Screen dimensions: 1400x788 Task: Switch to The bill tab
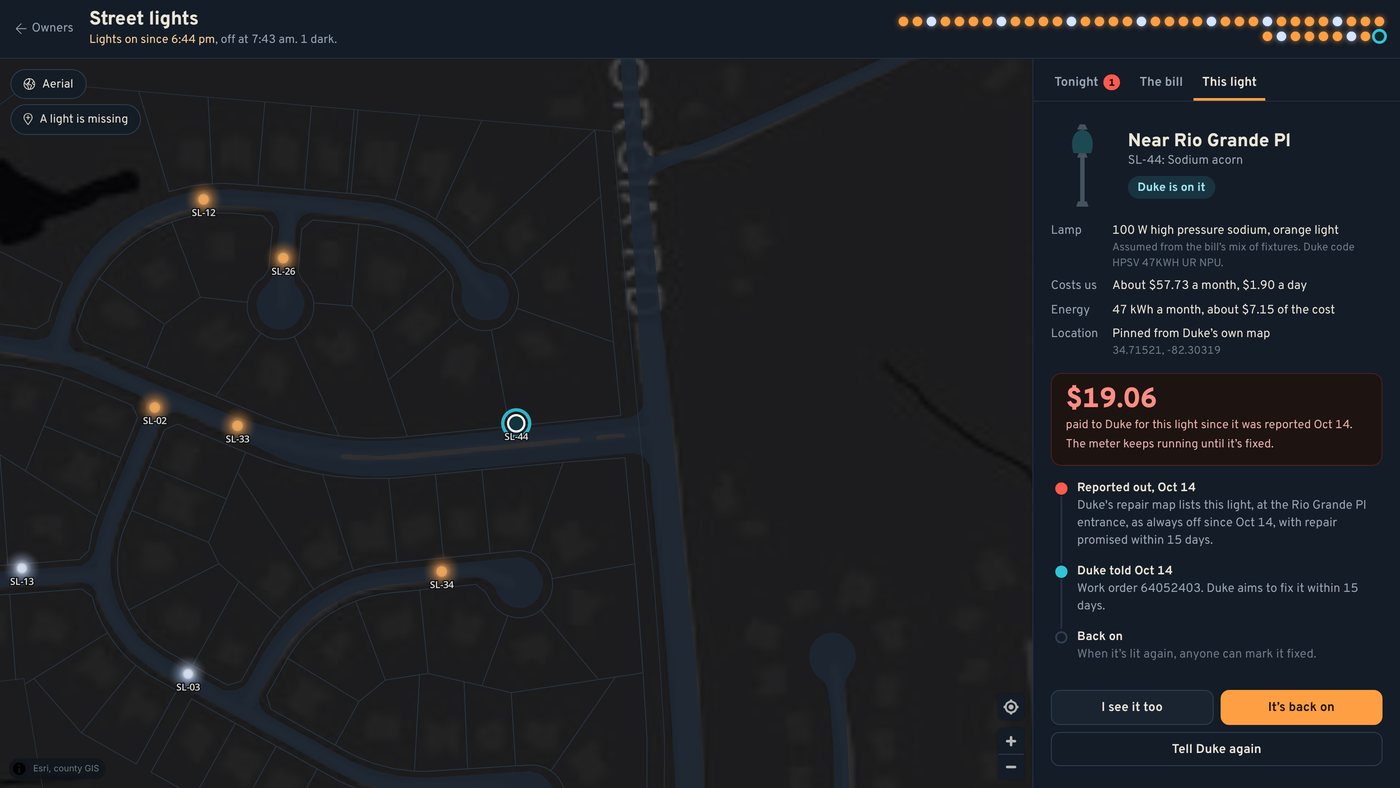pos(1161,82)
